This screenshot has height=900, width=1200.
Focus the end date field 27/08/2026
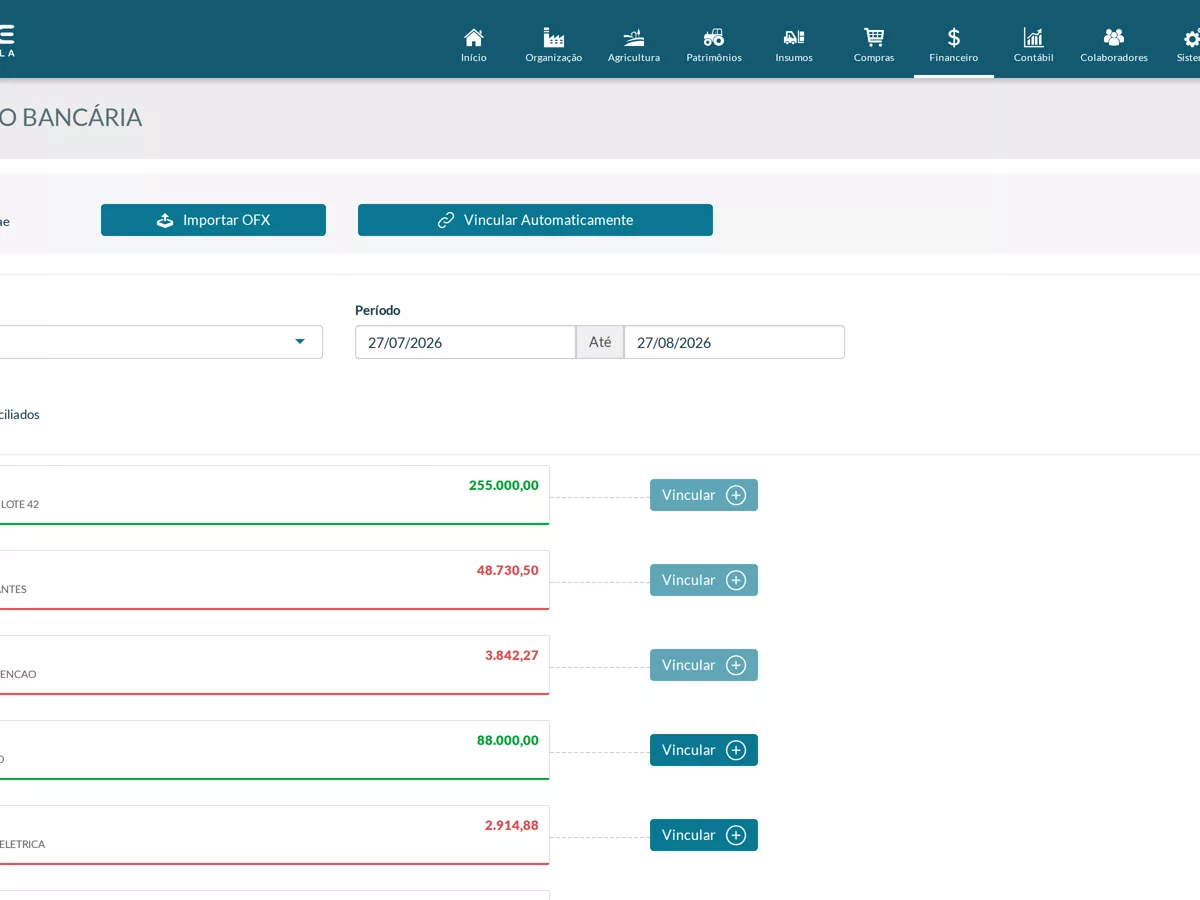[x=734, y=342]
